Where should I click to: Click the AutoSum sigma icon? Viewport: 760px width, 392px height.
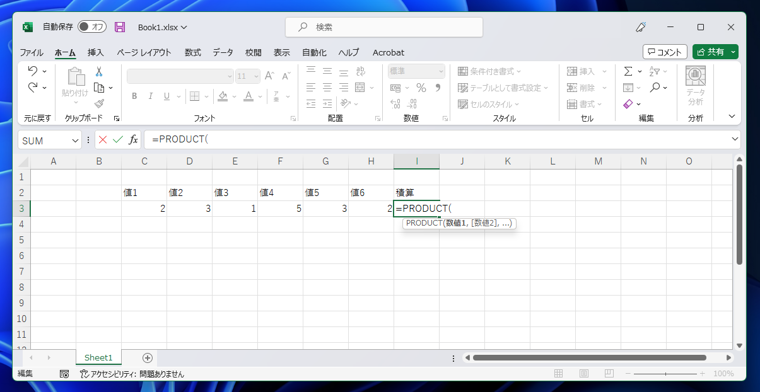click(628, 72)
